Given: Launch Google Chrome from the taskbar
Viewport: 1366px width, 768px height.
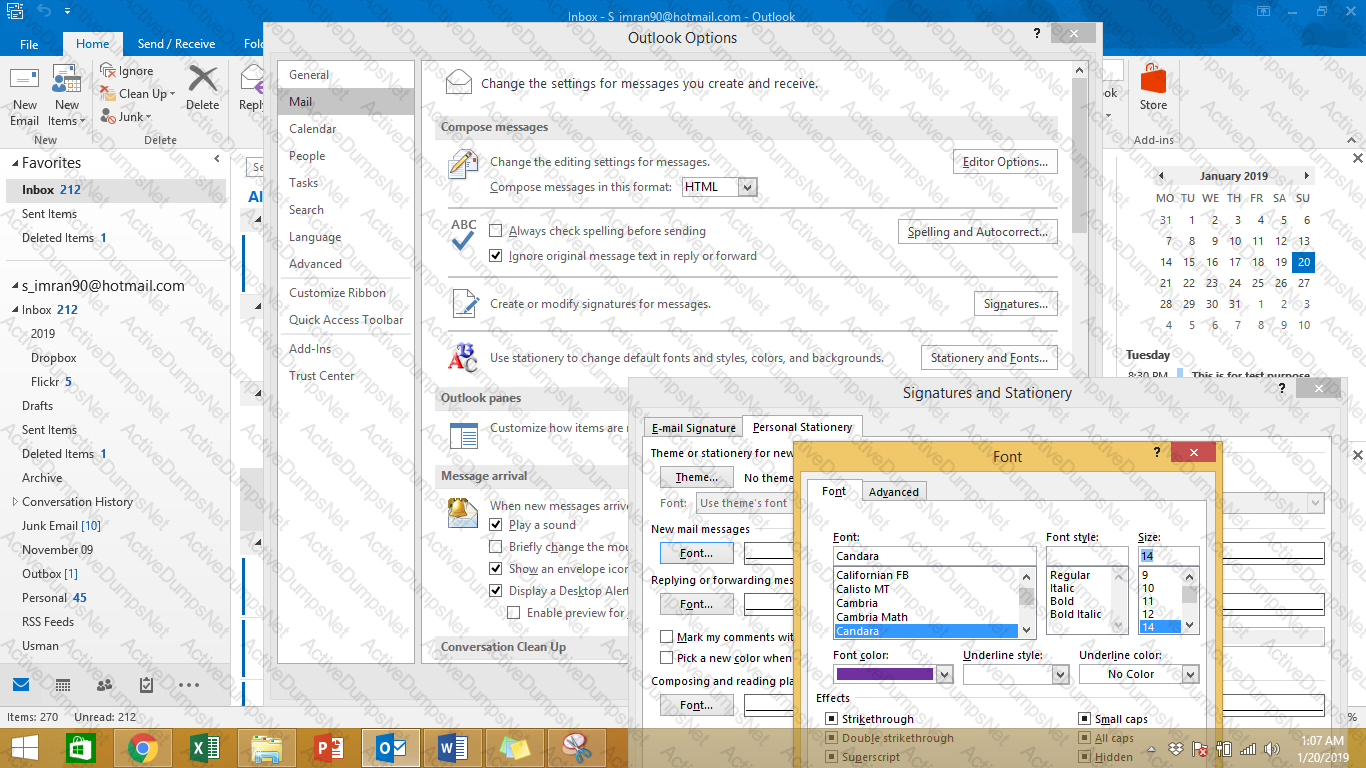Looking at the screenshot, I should (x=143, y=747).
